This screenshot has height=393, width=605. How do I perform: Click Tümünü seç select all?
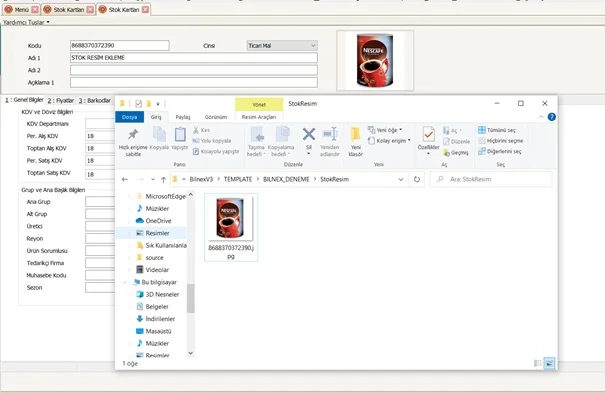point(497,130)
